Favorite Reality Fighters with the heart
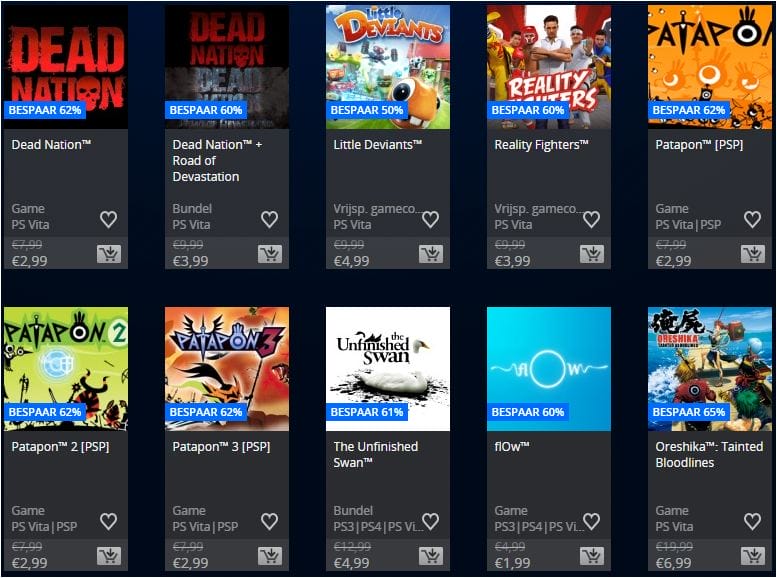777x578 pixels. tap(591, 219)
